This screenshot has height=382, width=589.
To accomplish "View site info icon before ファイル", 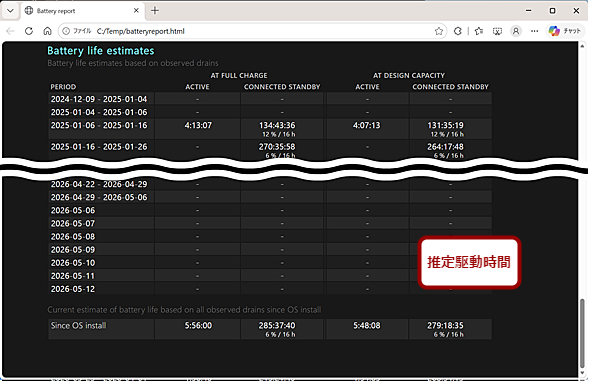I will coord(66,31).
